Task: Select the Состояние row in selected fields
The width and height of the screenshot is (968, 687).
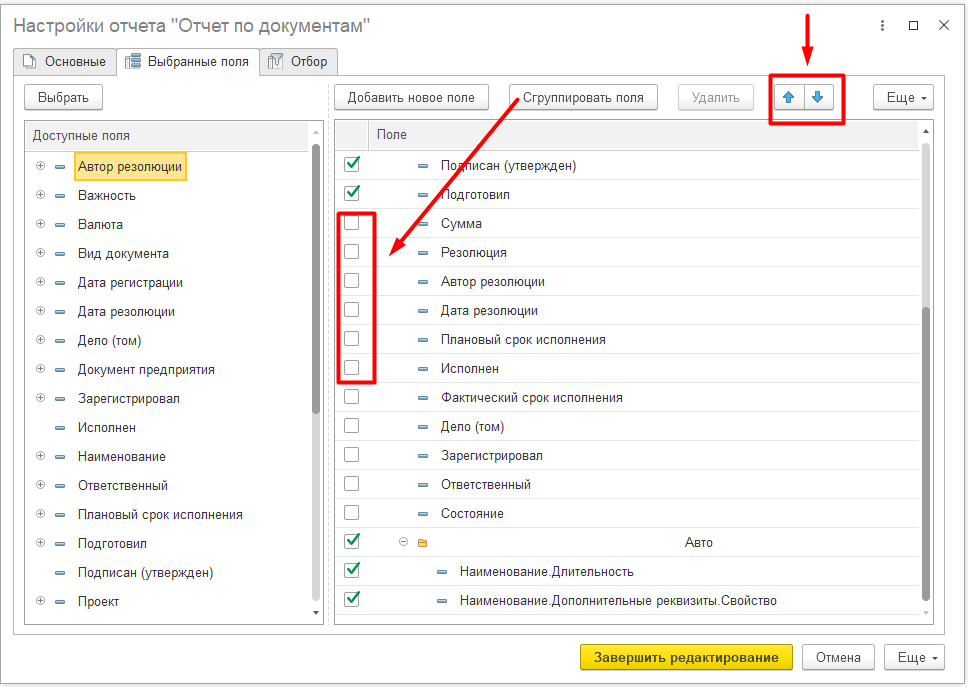Action: [x=627, y=514]
